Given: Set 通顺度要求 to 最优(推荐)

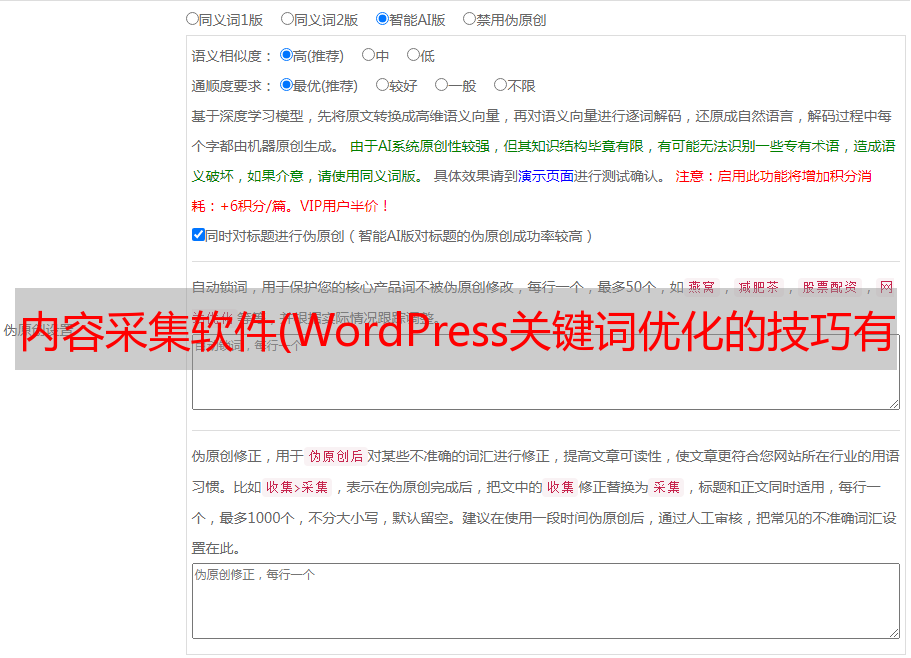Looking at the screenshot, I should [x=286, y=85].
